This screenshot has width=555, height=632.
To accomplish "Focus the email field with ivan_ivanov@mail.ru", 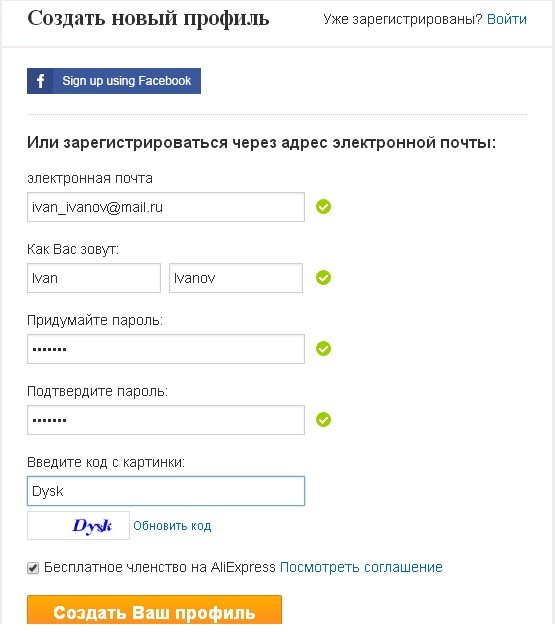I will 166,207.
